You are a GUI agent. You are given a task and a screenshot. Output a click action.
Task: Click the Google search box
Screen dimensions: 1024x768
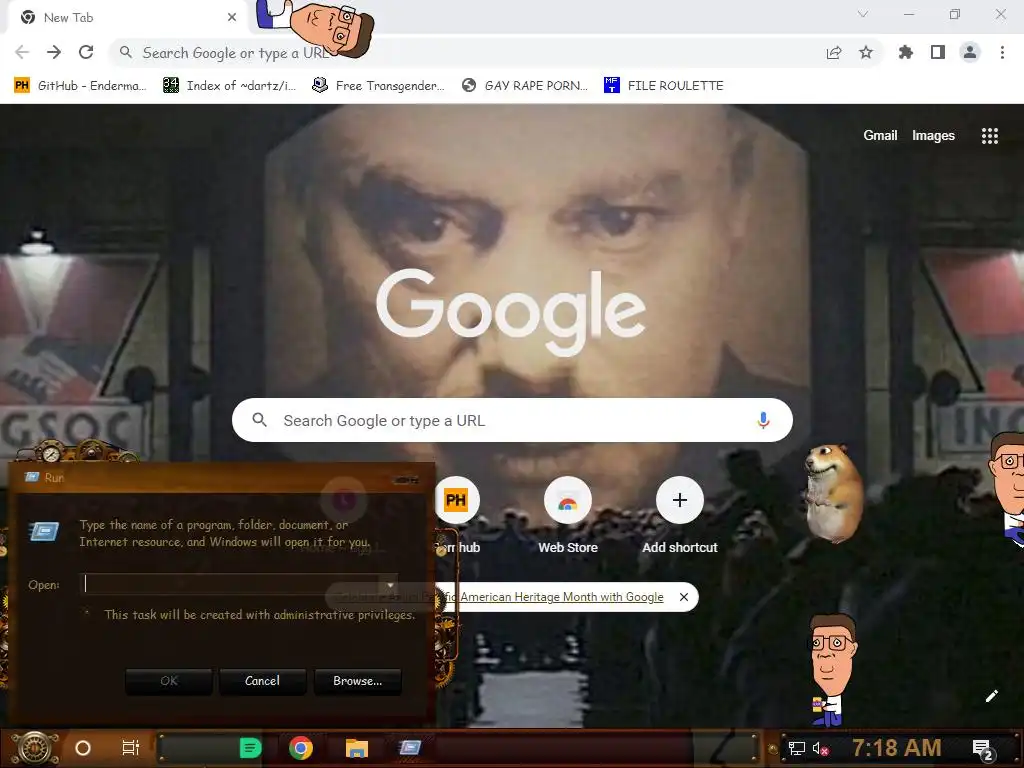(512, 420)
